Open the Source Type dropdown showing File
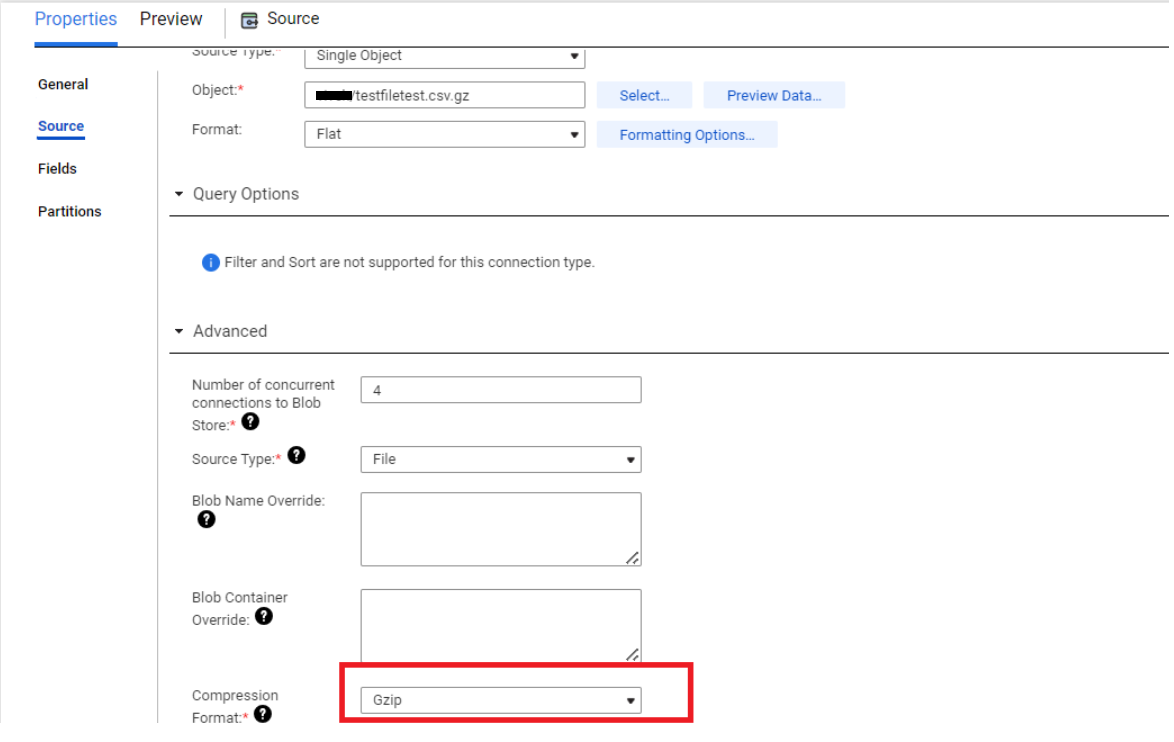1174x742 pixels. pyautogui.click(x=501, y=460)
